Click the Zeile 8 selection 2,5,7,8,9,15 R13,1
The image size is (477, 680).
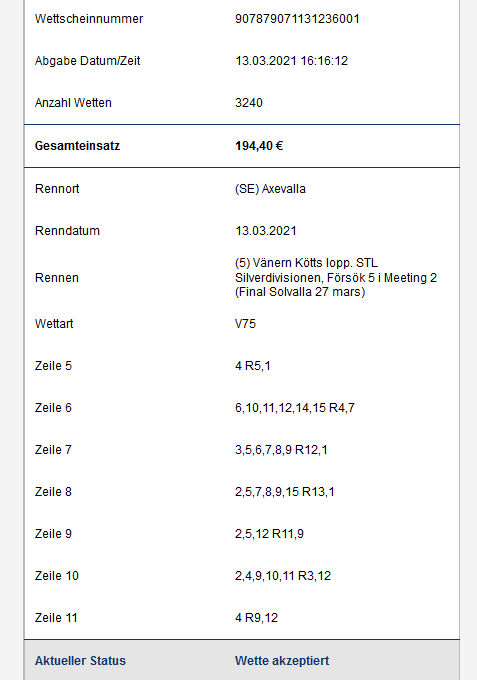coord(285,492)
